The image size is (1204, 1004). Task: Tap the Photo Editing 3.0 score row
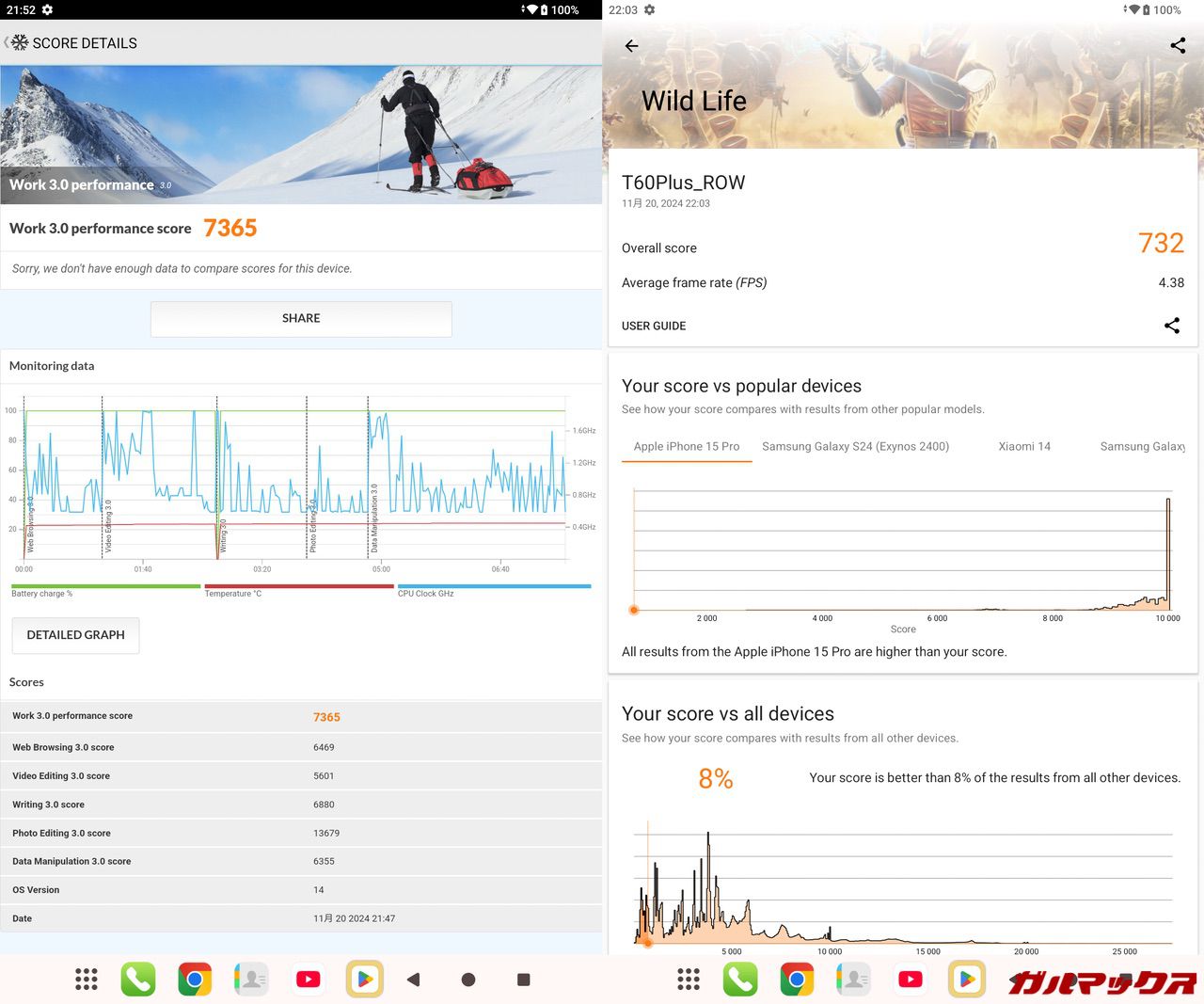(301, 833)
